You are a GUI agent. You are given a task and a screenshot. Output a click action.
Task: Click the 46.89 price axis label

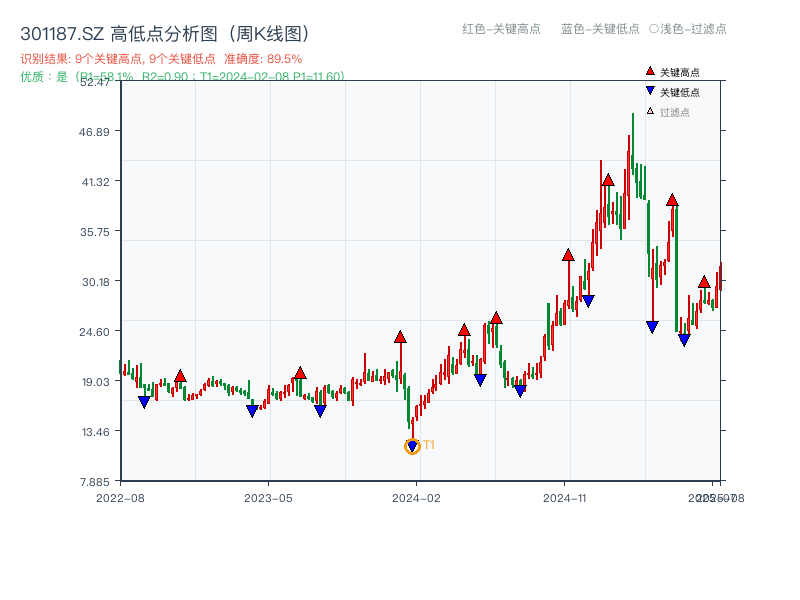tap(94, 132)
